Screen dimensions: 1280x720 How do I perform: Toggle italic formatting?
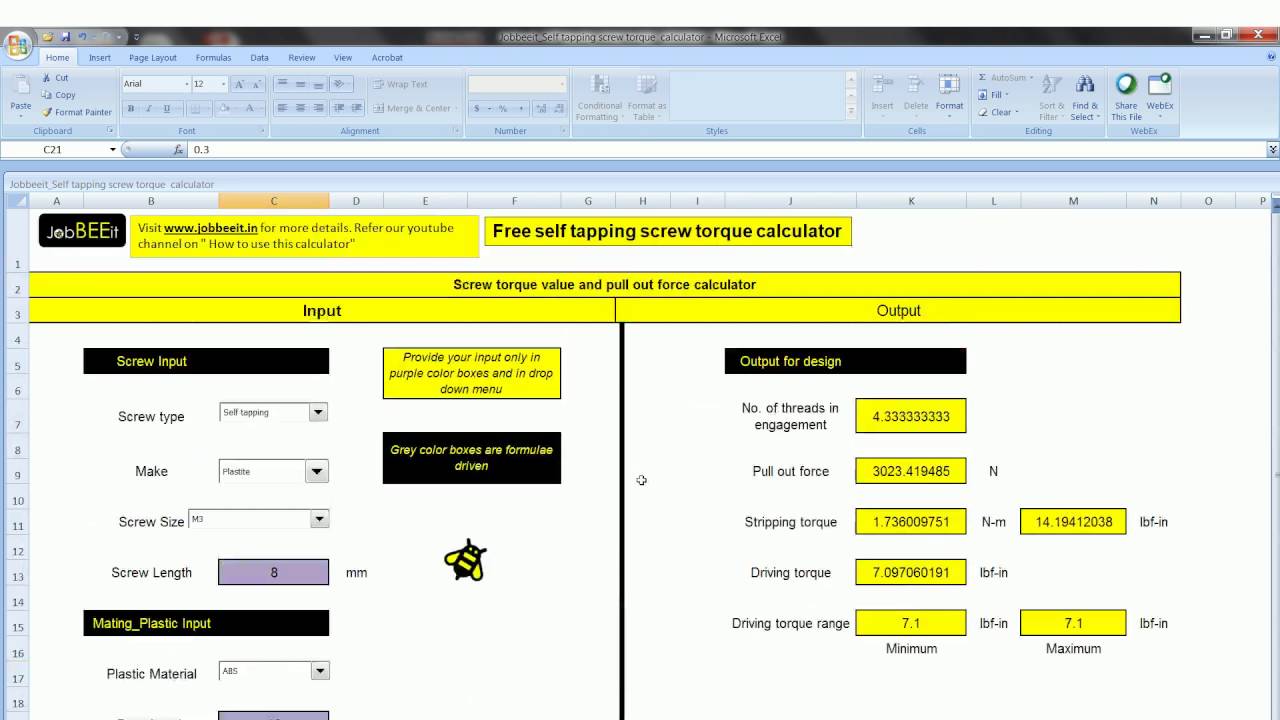148,108
